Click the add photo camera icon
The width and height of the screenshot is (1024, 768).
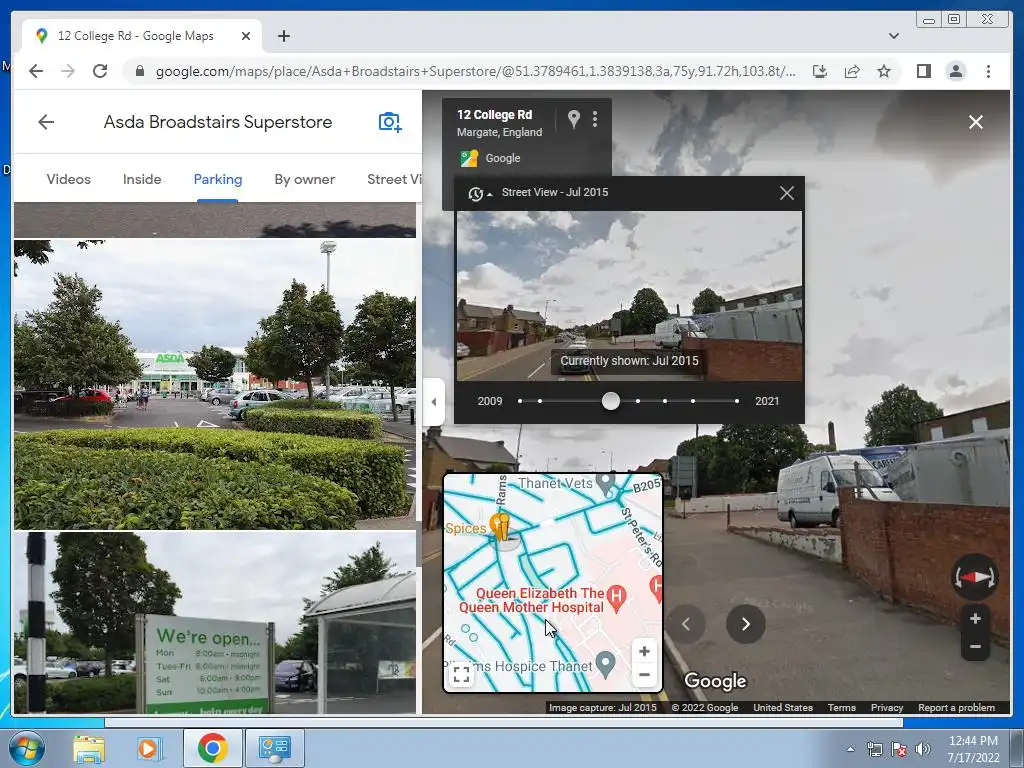click(x=390, y=121)
